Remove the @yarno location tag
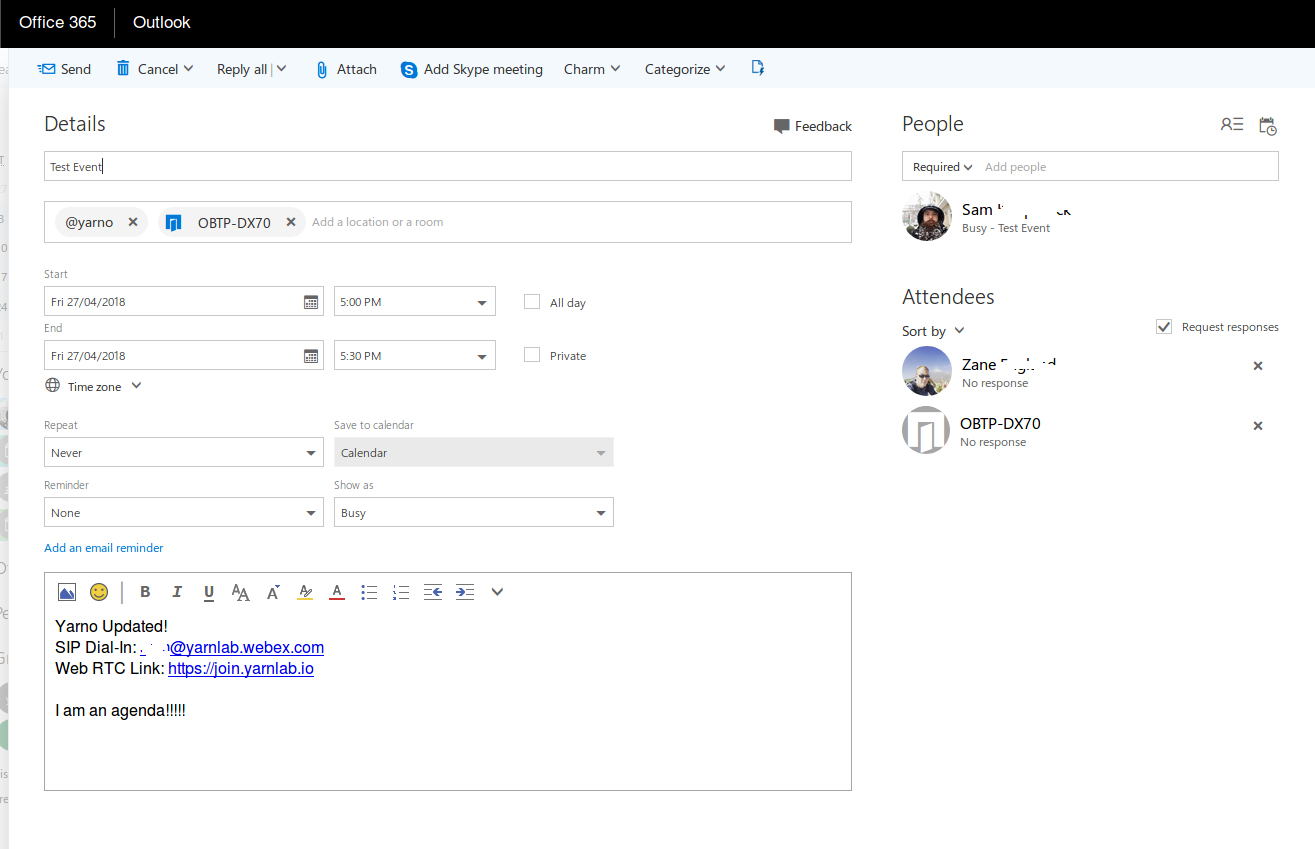Screen dimensions: 1315x849 click(x=133, y=222)
